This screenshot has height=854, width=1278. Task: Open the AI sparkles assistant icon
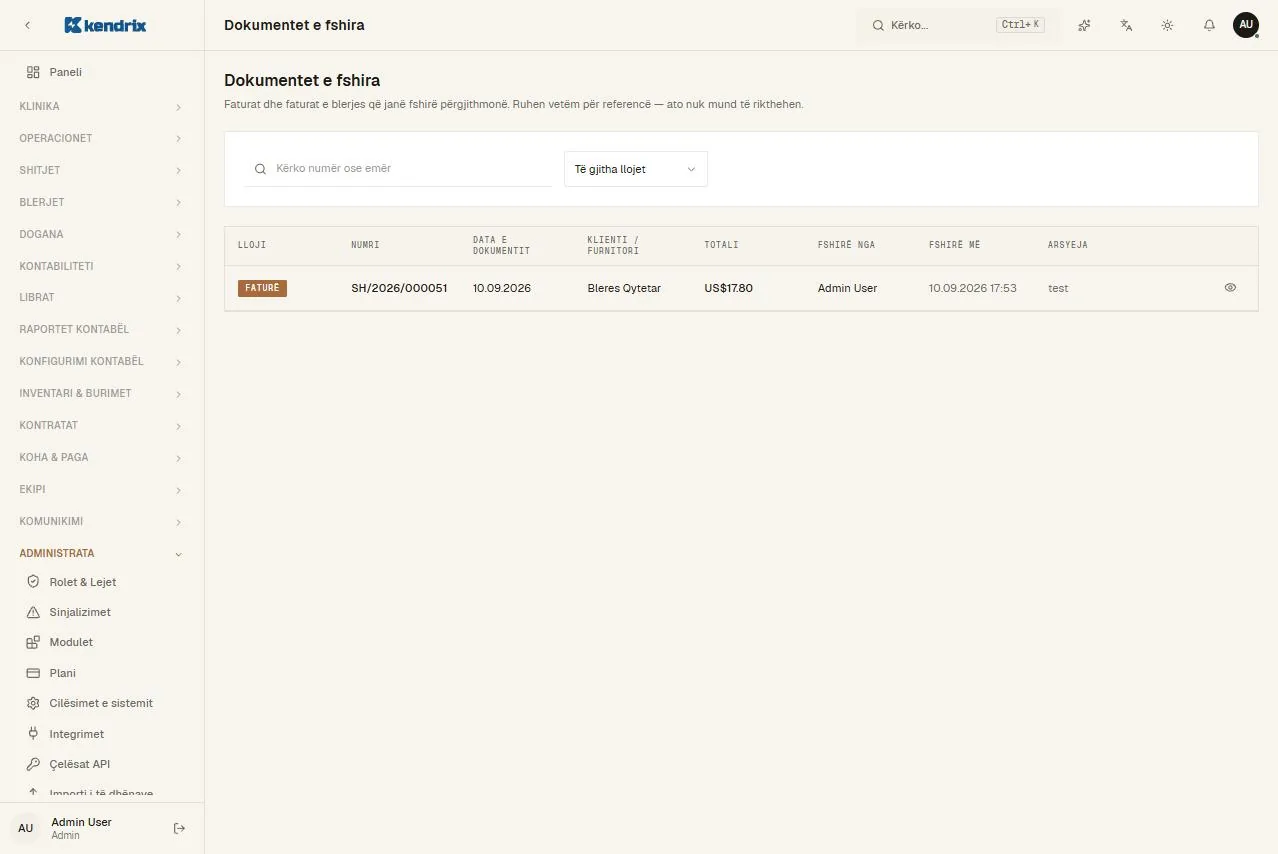click(x=1084, y=25)
